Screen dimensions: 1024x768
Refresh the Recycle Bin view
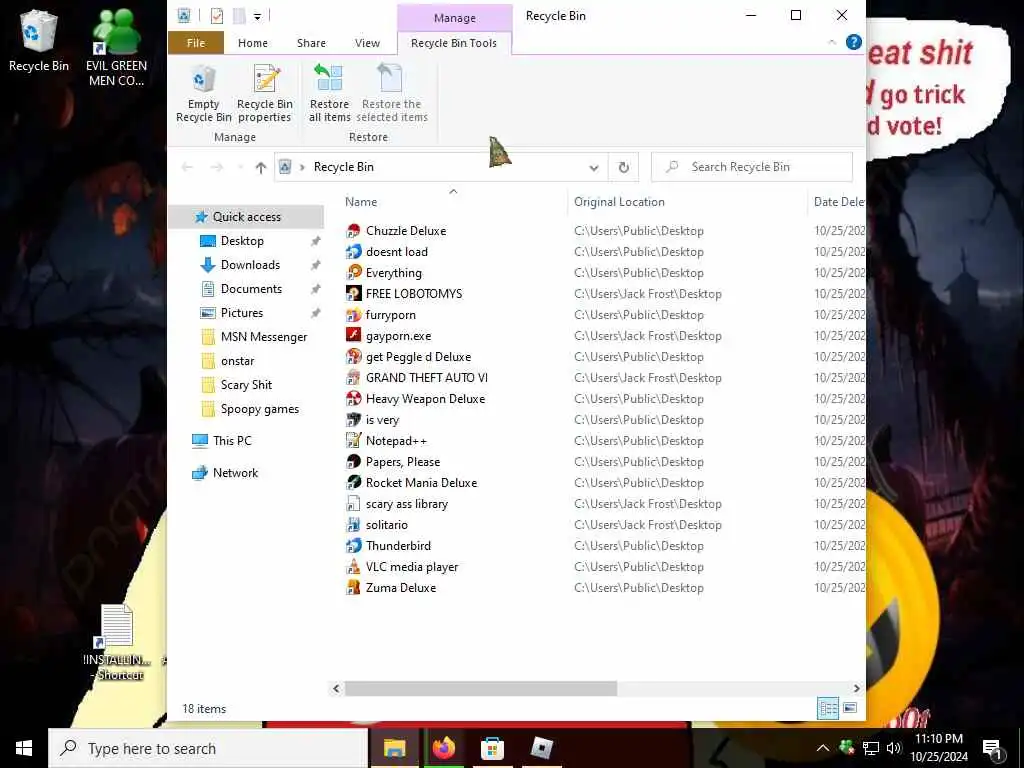tap(624, 167)
